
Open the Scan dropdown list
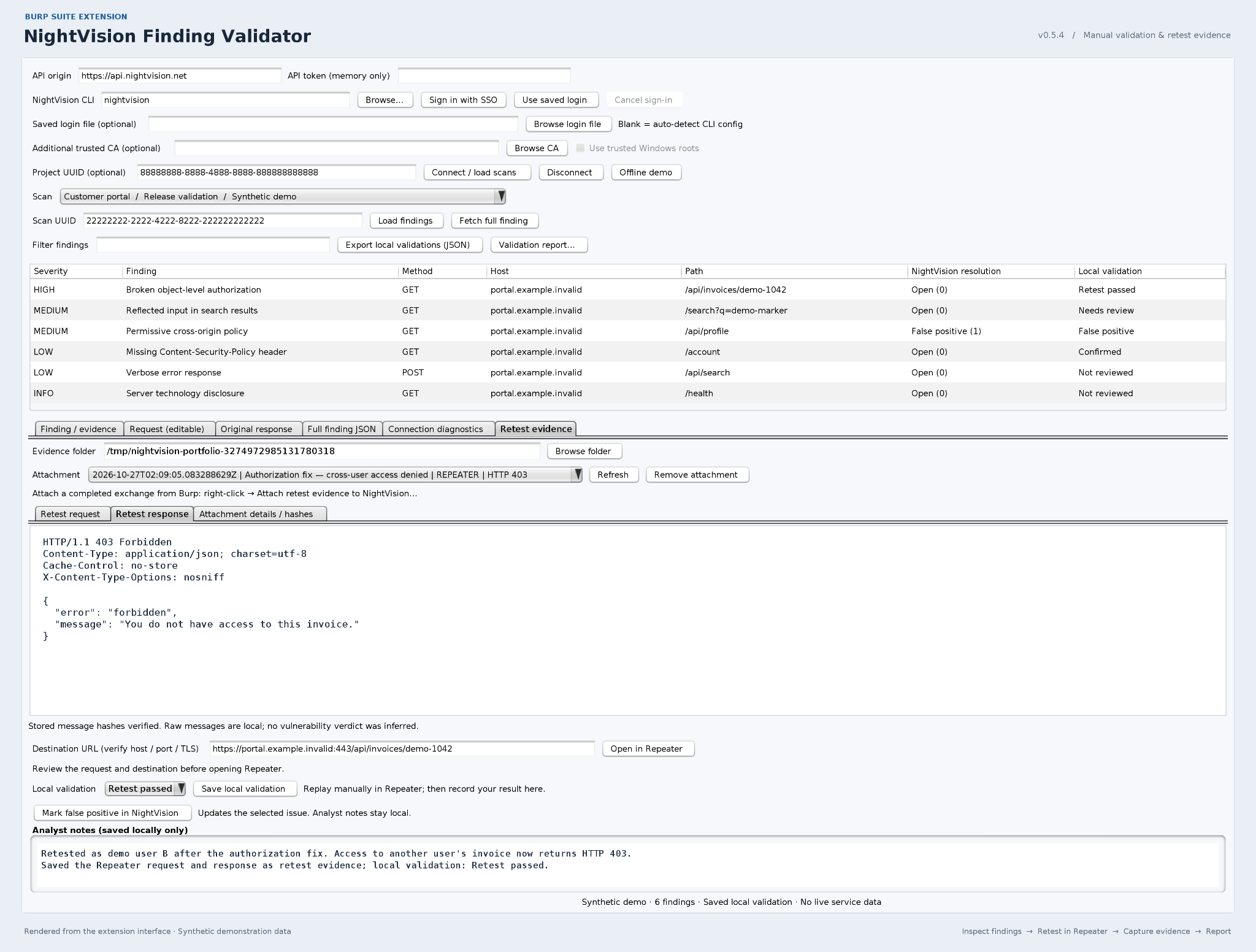[283, 196]
